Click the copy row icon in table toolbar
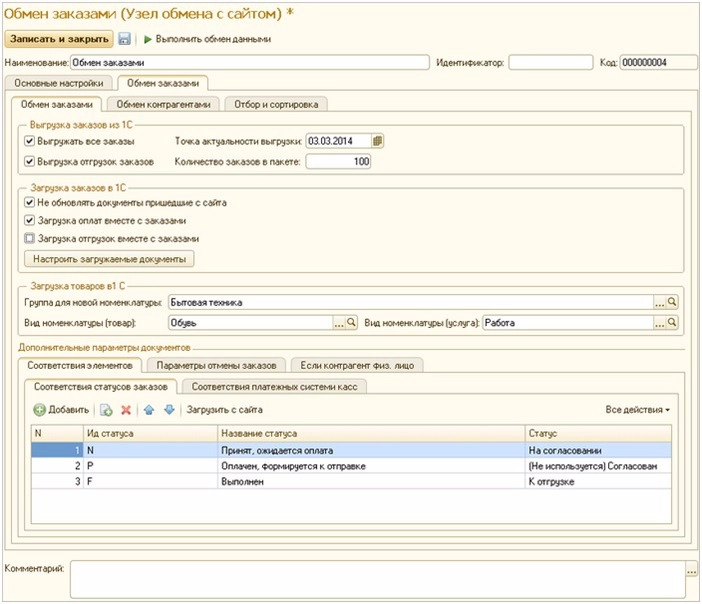The image size is (702, 604). [x=106, y=410]
